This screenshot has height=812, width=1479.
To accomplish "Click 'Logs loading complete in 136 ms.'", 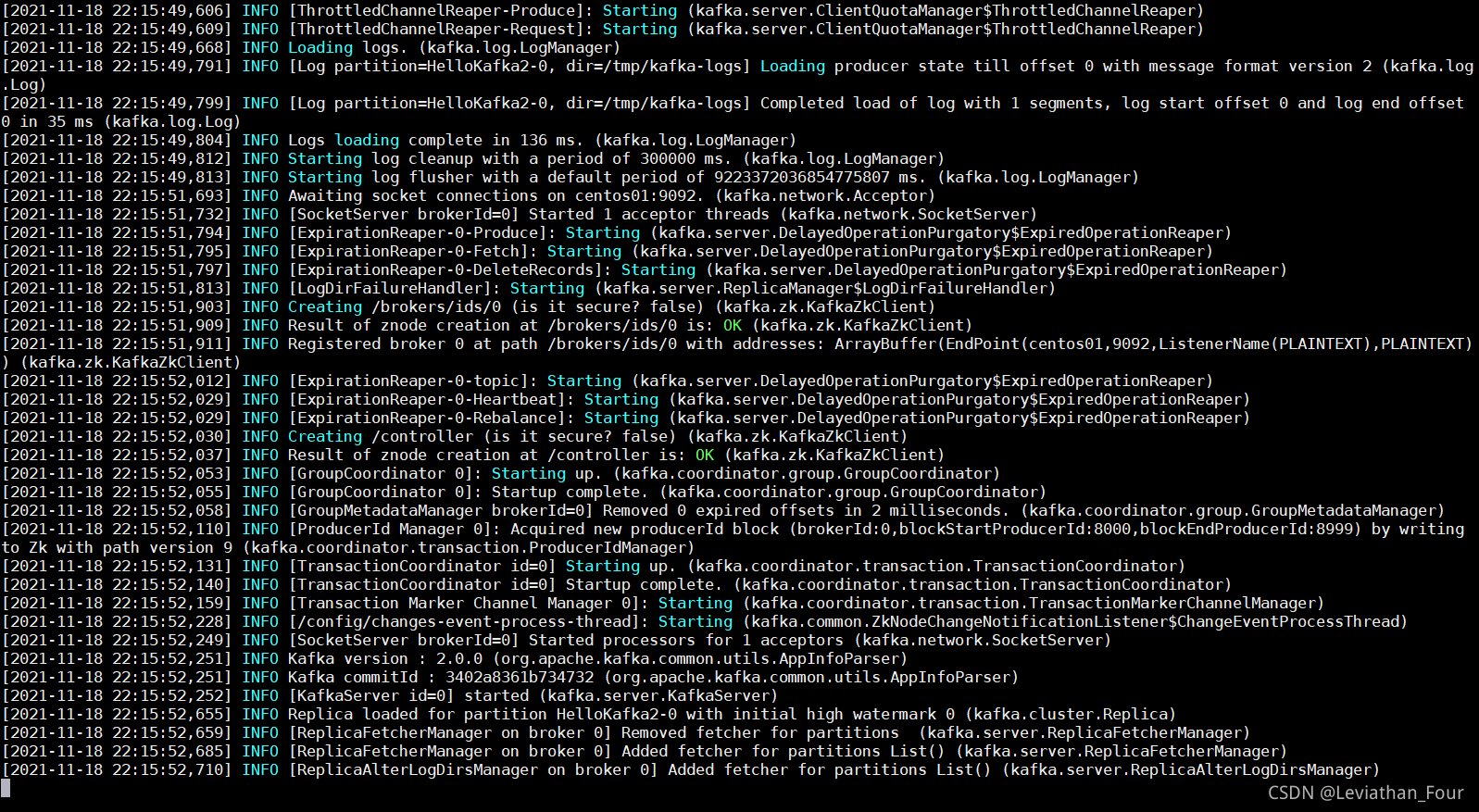I will click(436, 141).
